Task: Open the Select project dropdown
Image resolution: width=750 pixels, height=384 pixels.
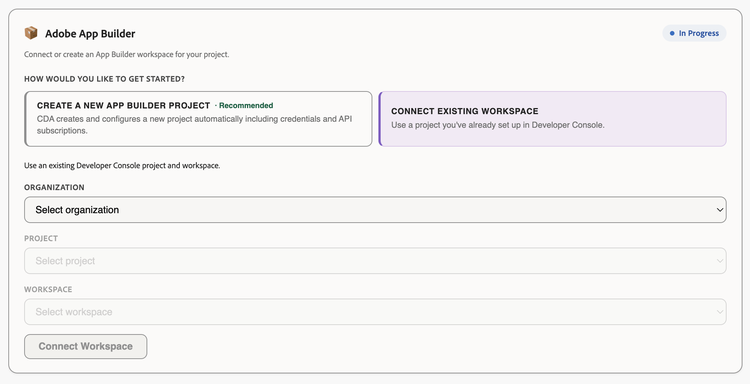Action: (x=375, y=261)
